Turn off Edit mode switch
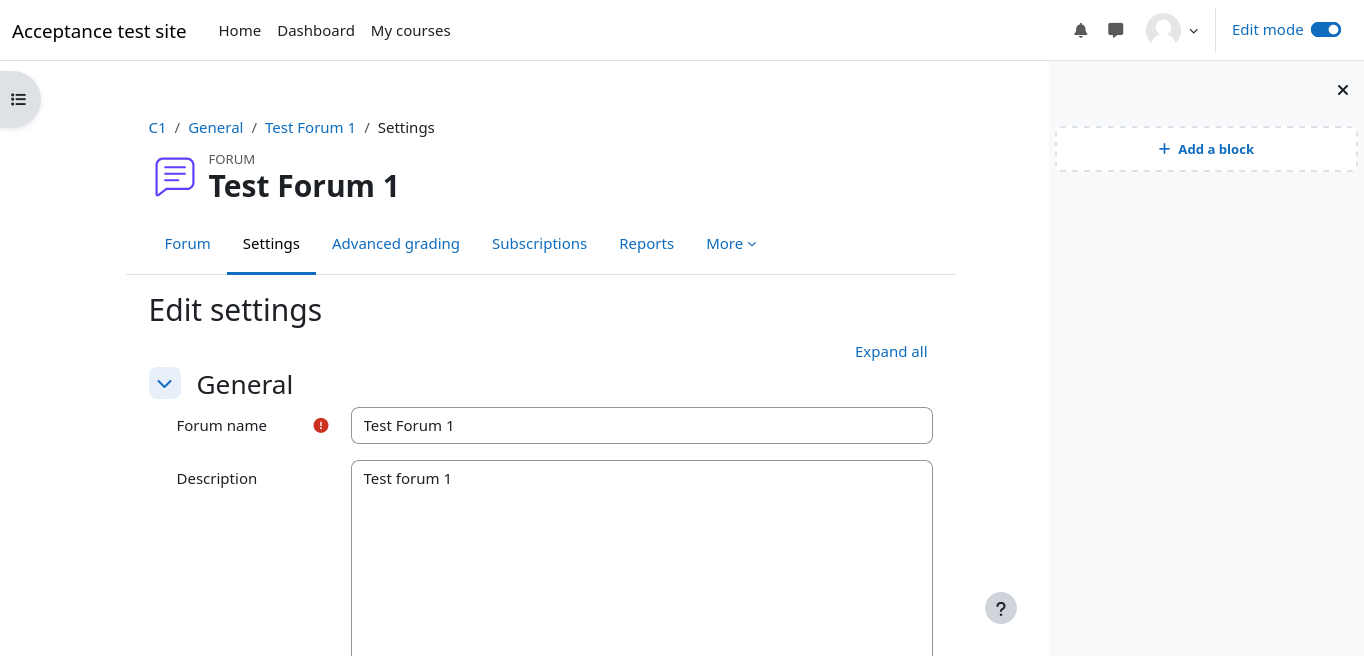Viewport: 1364px width, 656px height. pos(1326,30)
